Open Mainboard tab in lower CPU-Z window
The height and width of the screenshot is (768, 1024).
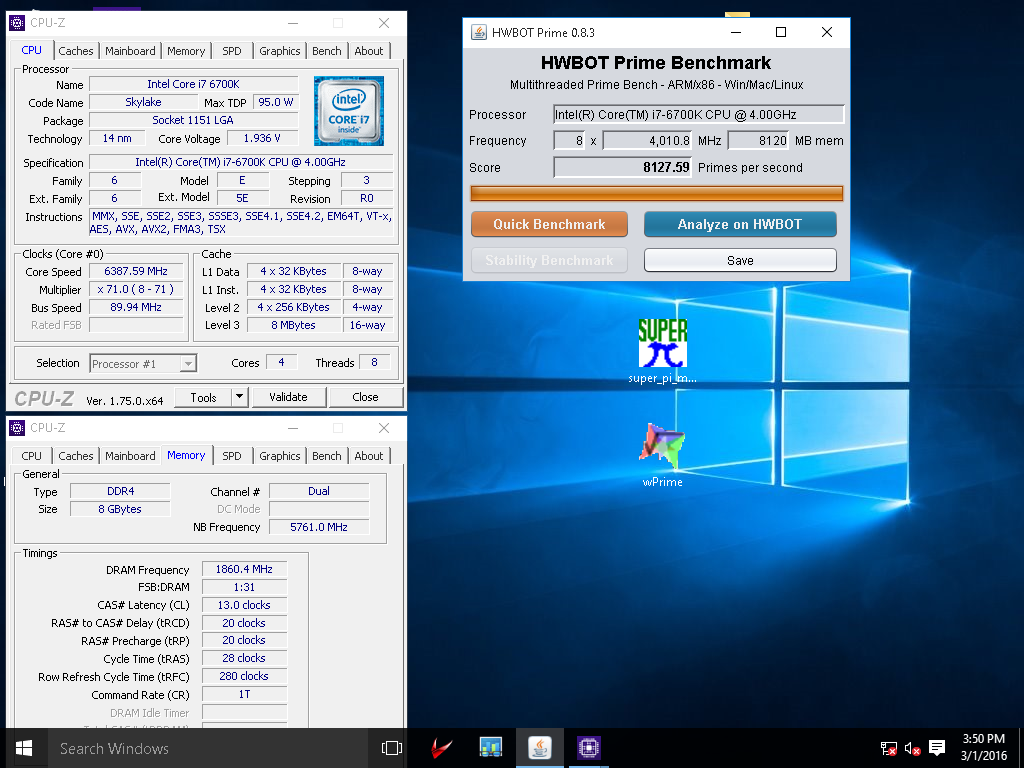coord(130,456)
